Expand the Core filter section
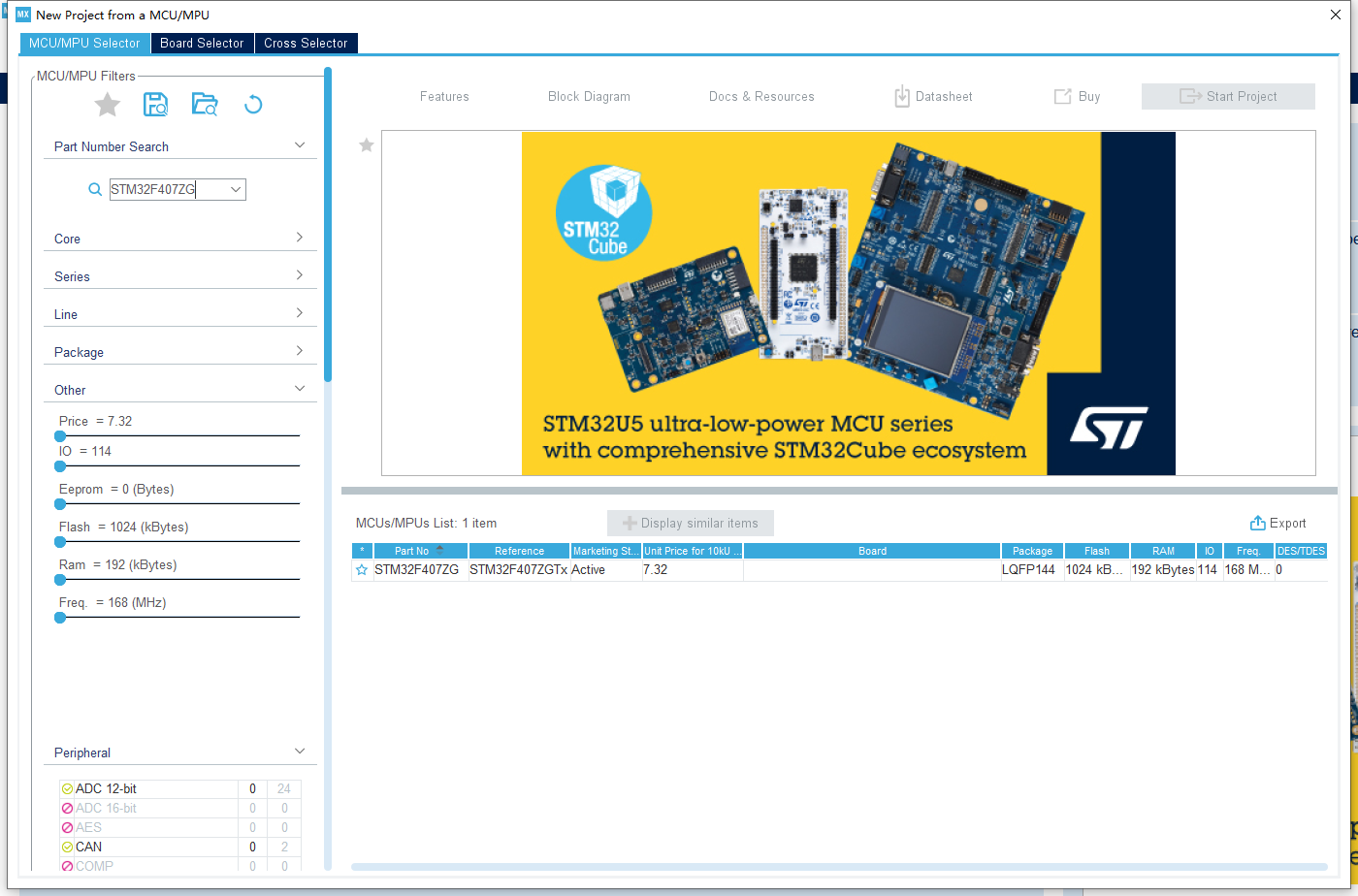 (300, 238)
